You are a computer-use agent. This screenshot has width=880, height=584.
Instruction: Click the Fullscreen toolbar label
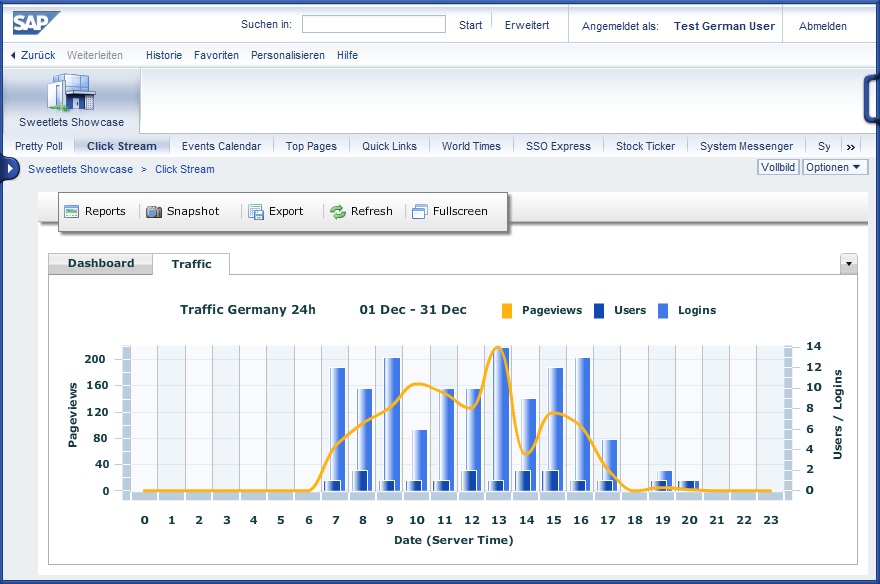click(460, 211)
